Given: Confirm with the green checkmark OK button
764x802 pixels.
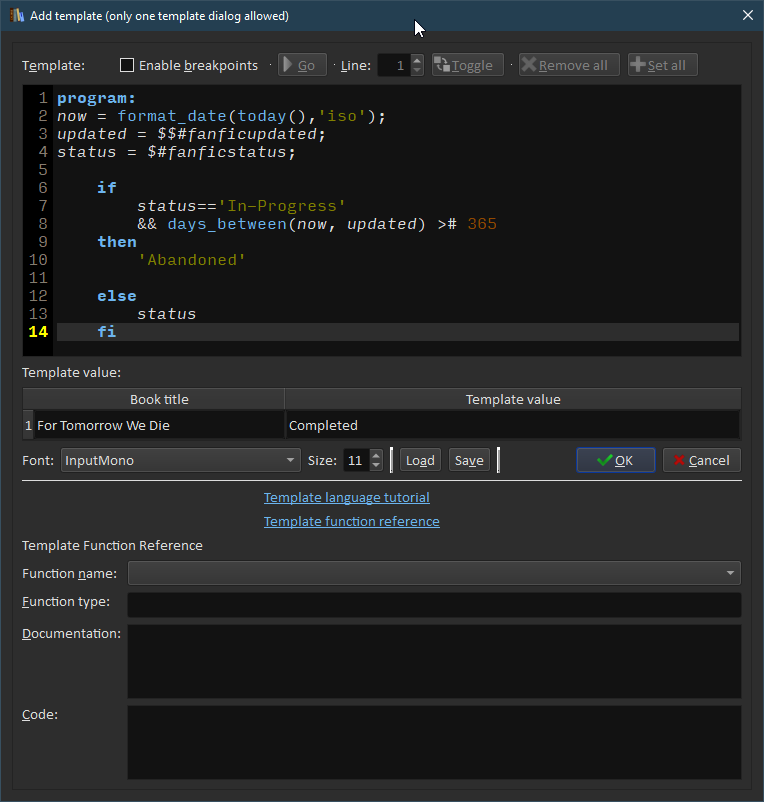Looking at the screenshot, I should coord(615,460).
